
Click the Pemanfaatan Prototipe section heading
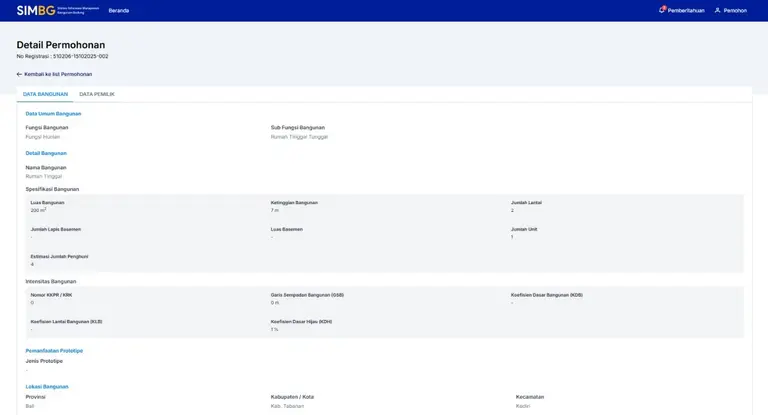[x=54, y=351]
